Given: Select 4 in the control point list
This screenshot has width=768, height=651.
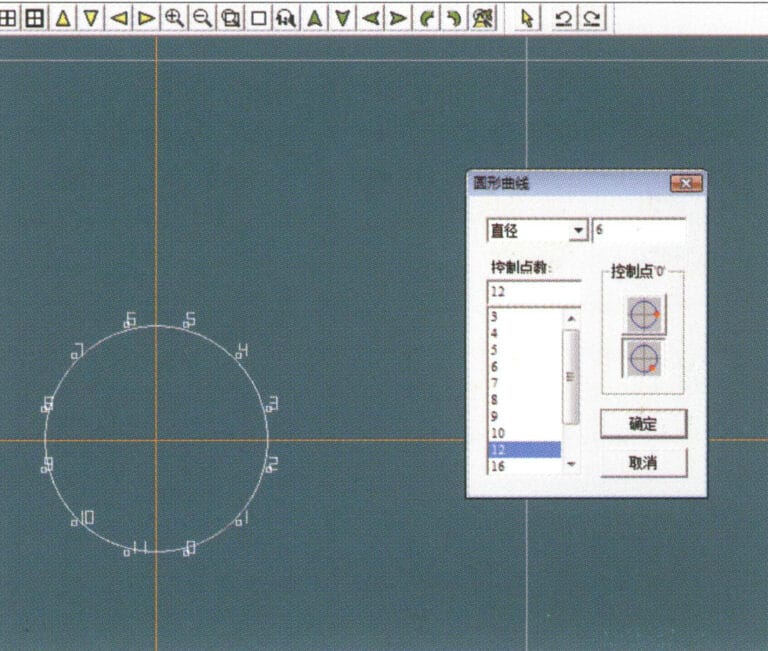Looking at the screenshot, I should 525,333.
